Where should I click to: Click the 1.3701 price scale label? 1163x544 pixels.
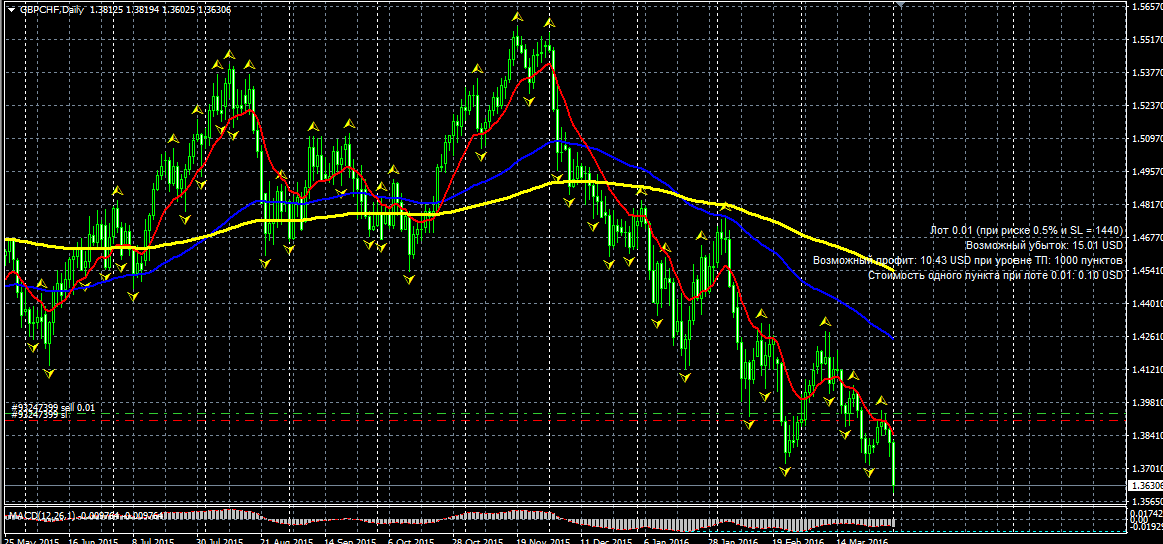(1147, 468)
